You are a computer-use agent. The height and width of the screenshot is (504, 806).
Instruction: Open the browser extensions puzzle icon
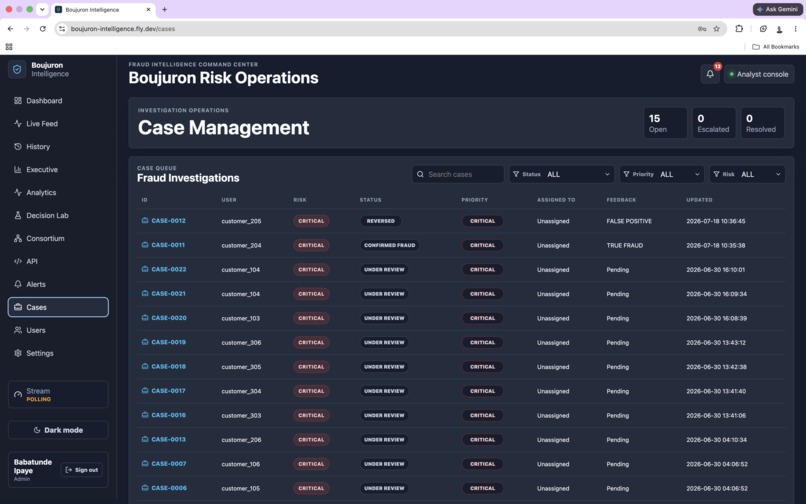[739, 29]
